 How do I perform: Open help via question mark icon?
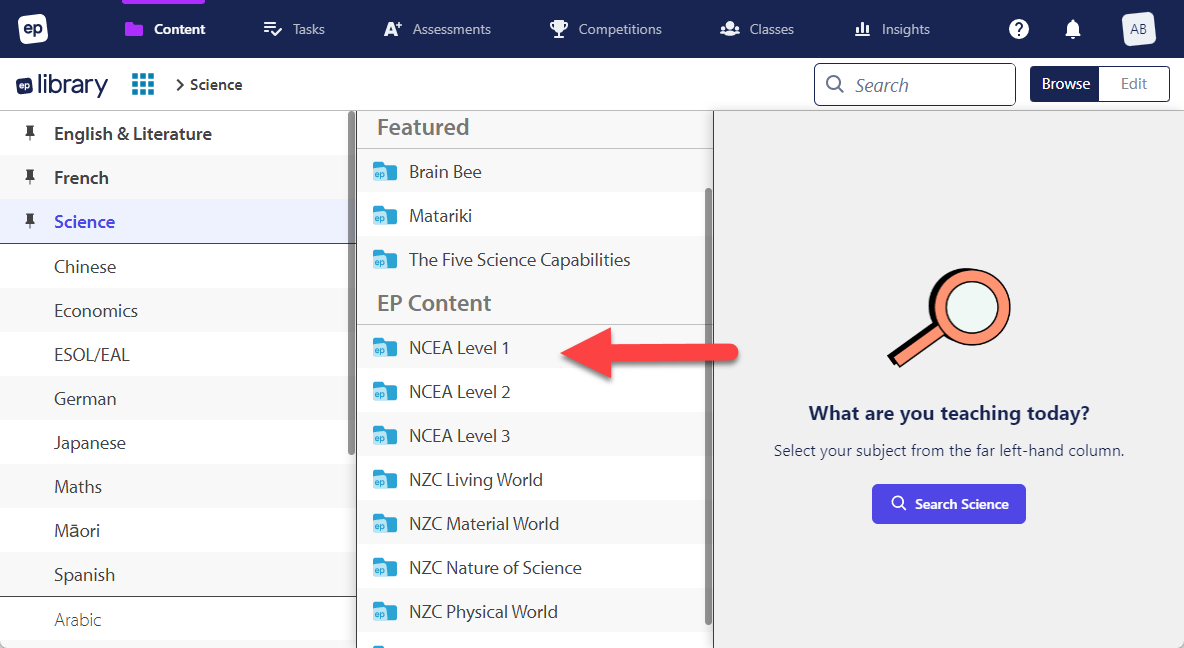pos(1019,29)
